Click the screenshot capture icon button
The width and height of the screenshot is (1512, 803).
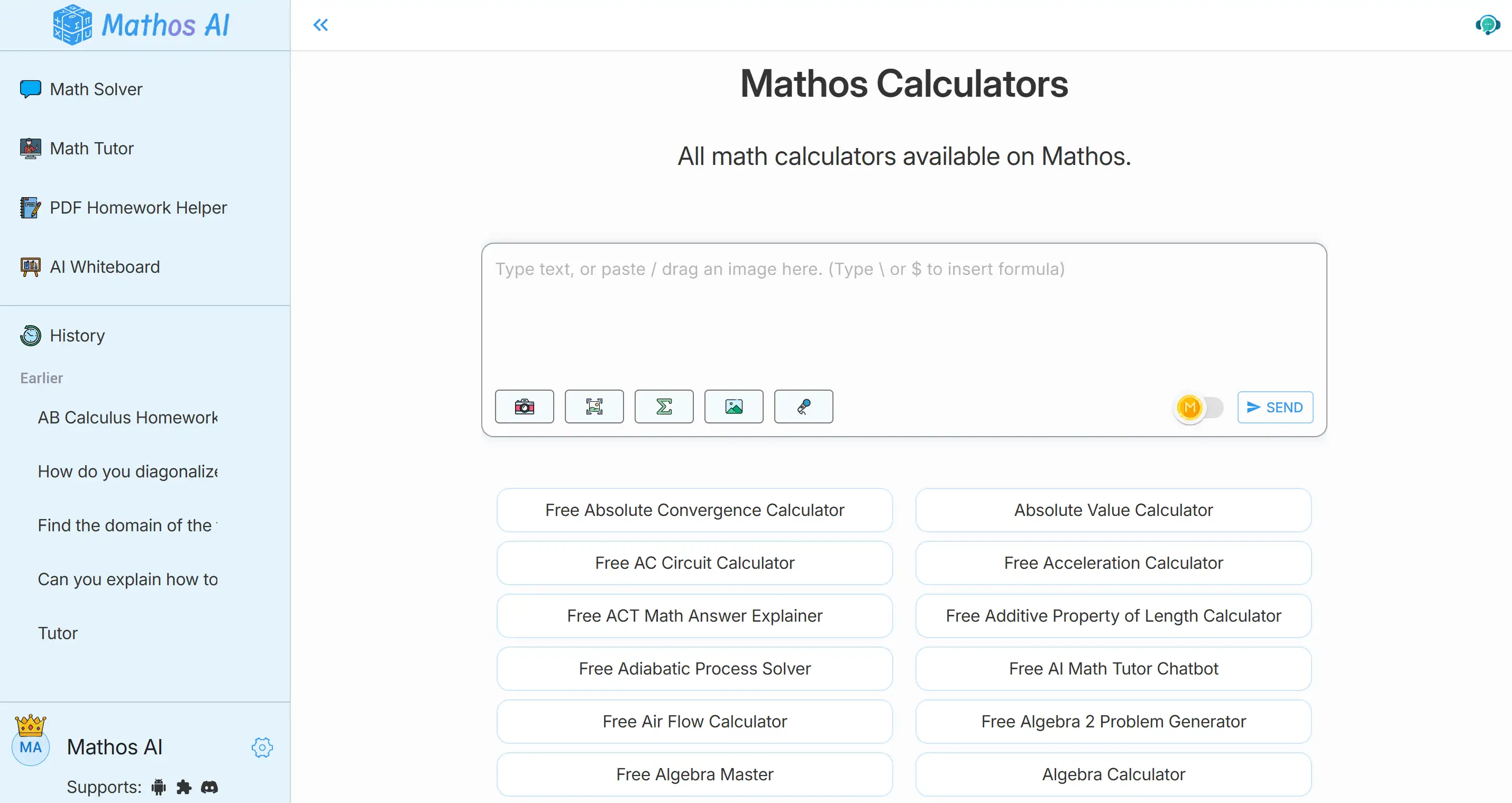(x=594, y=407)
